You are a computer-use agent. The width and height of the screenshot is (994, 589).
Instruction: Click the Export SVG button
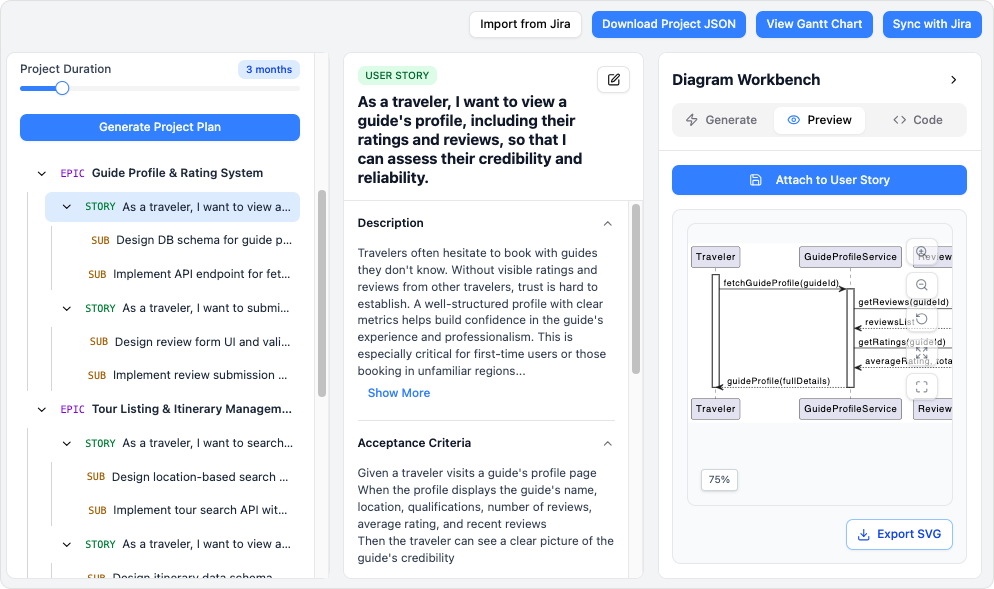(x=899, y=534)
